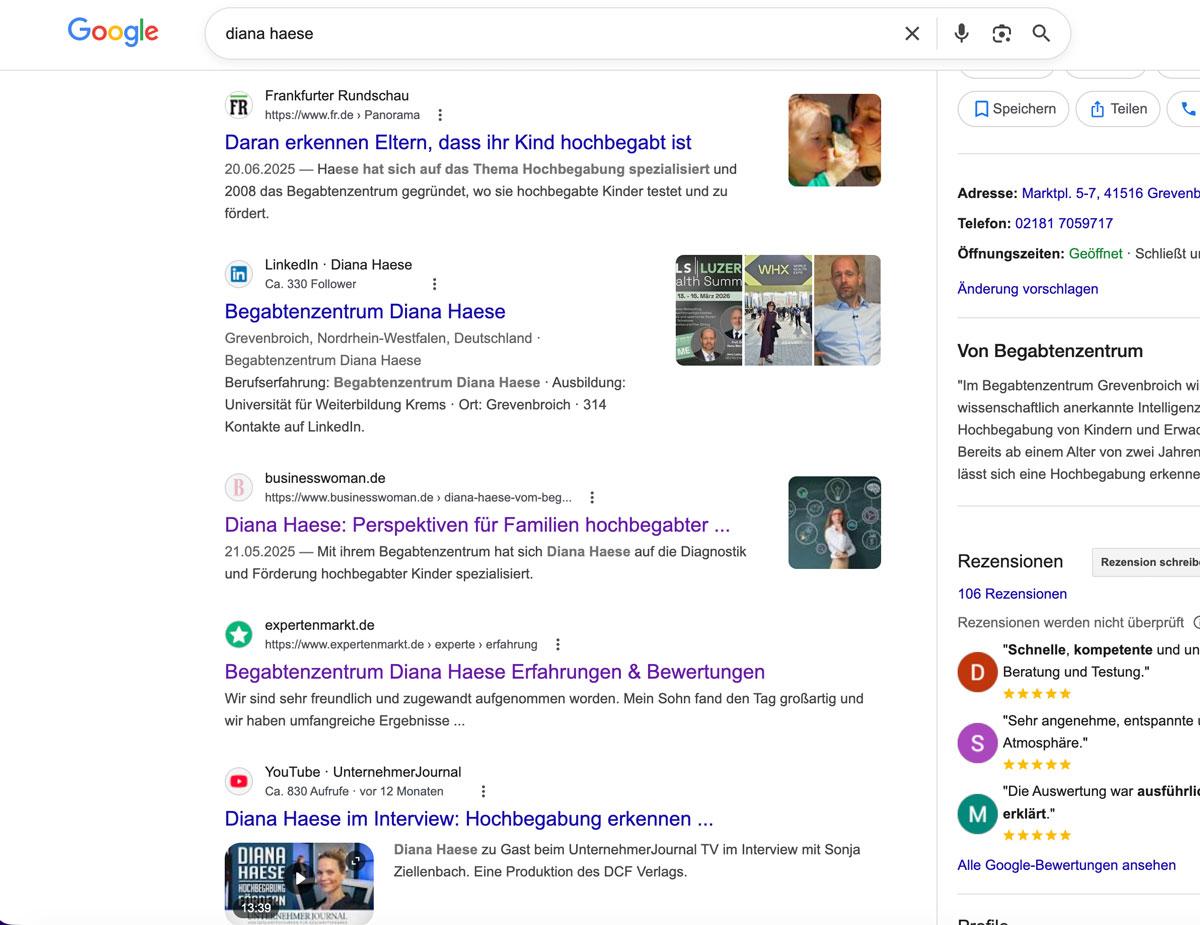Click the YouTube favicon
Viewport: 1200px width, 925px height.
click(239, 781)
